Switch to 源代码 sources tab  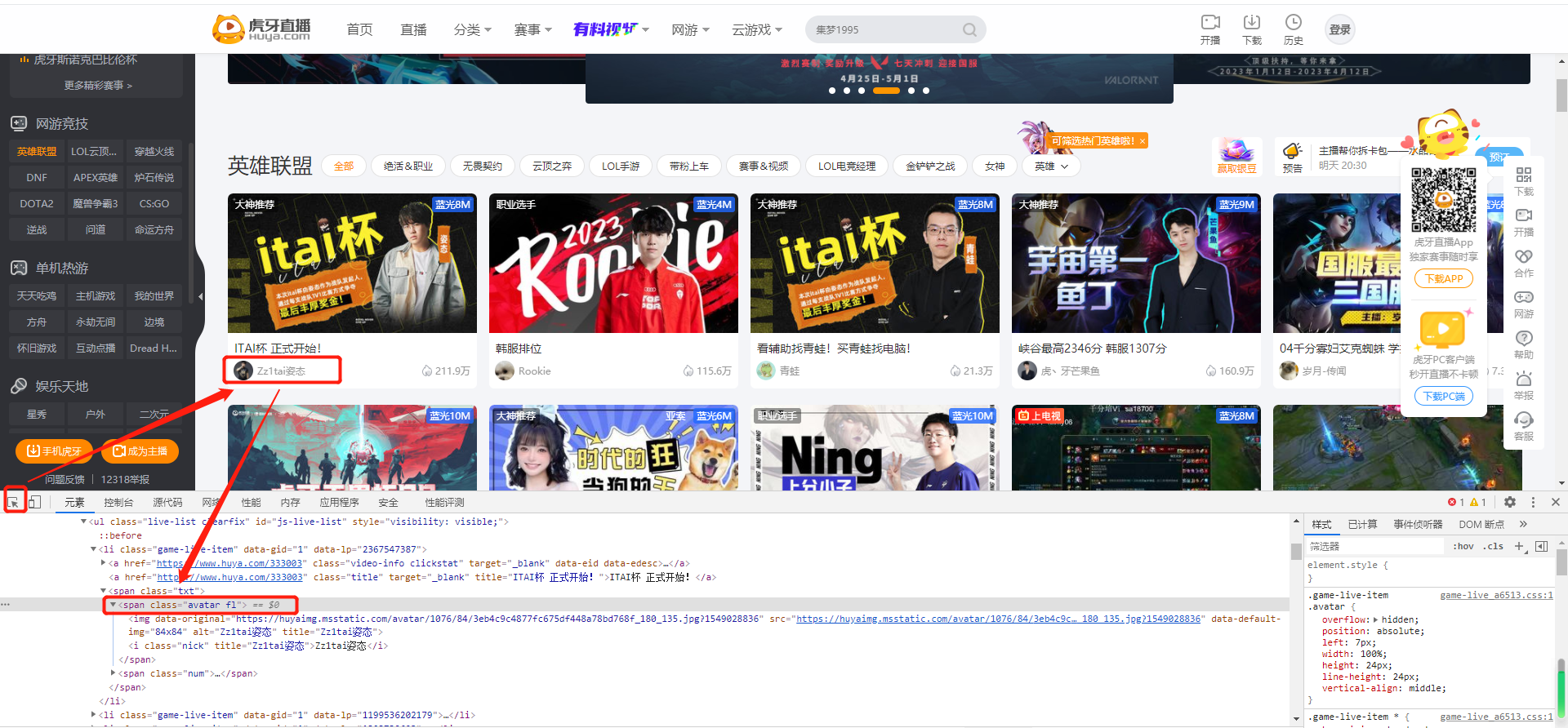pos(167,502)
